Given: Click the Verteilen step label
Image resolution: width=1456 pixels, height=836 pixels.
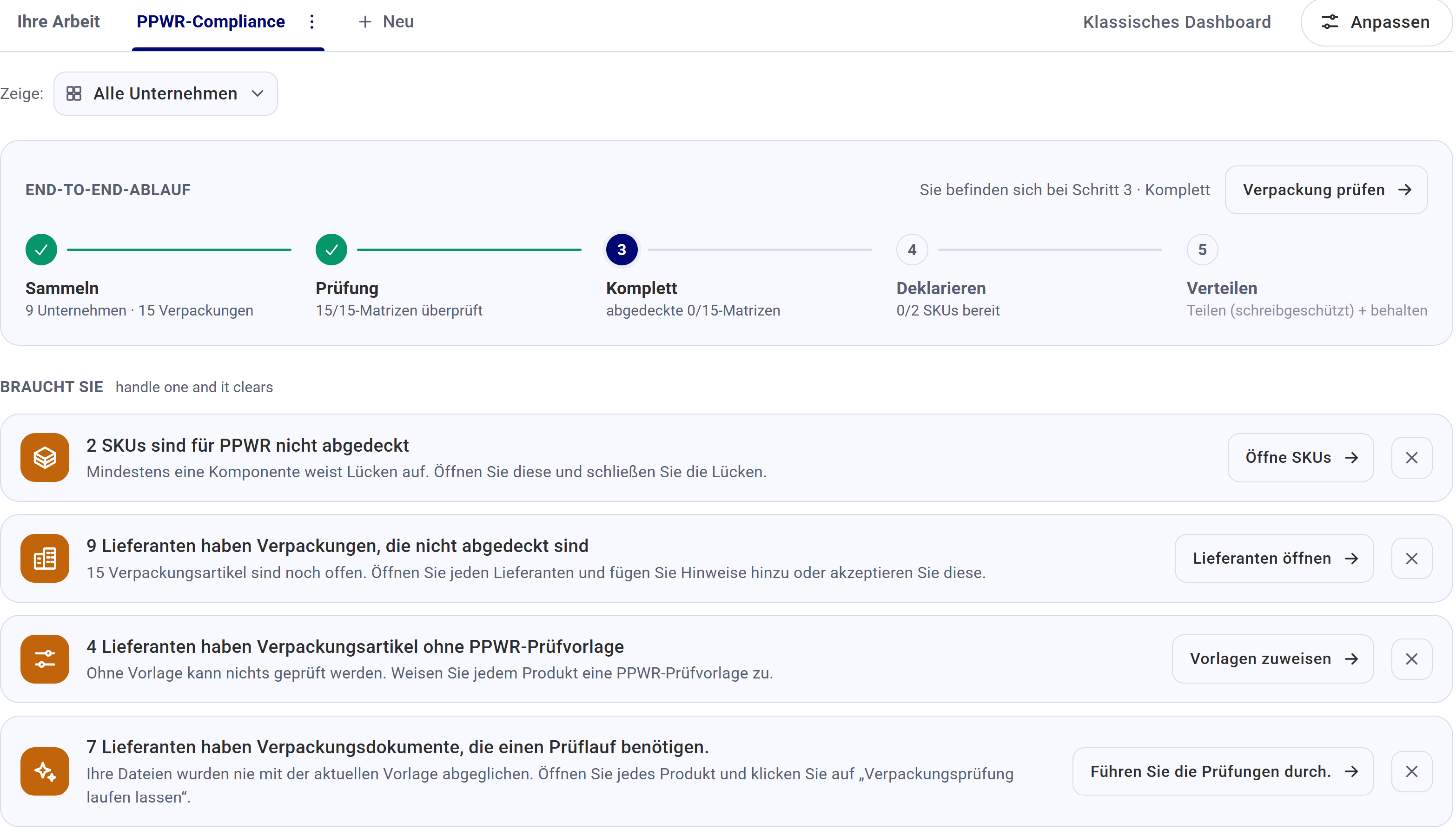Looking at the screenshot, I should tap(1222, 288).
